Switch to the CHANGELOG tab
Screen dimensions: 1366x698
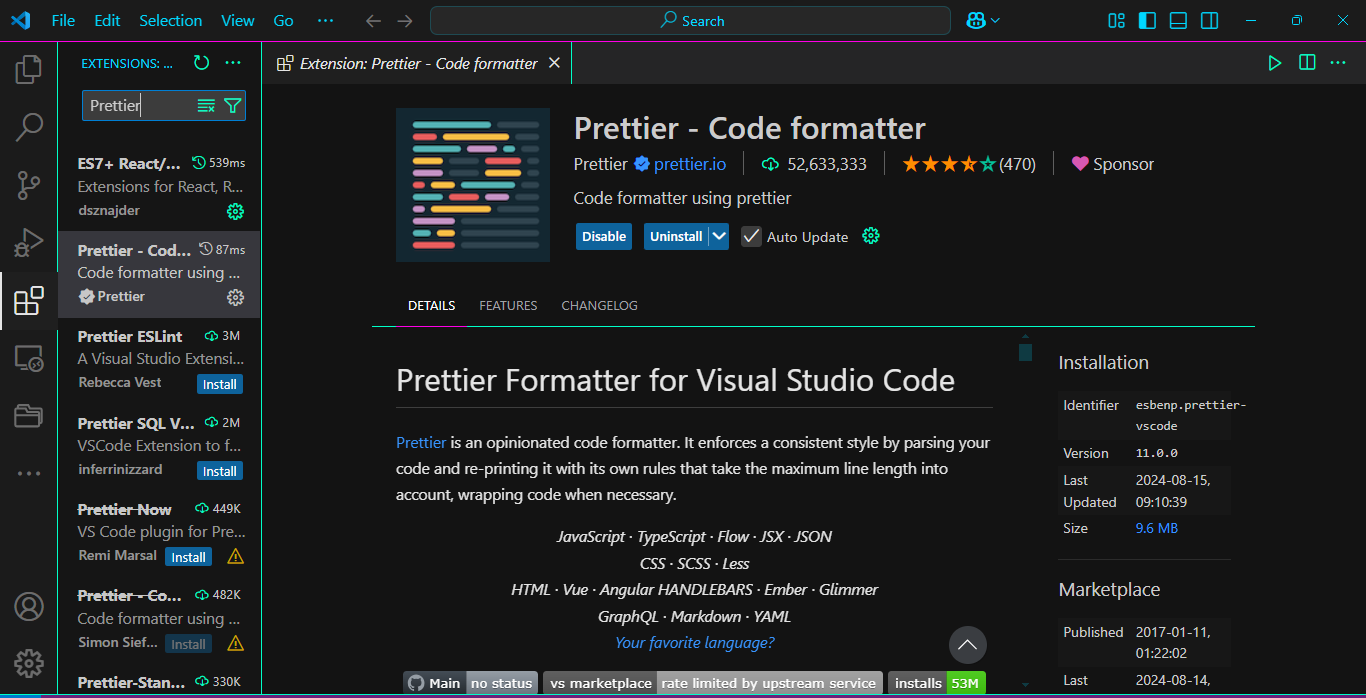coord(599,306)
